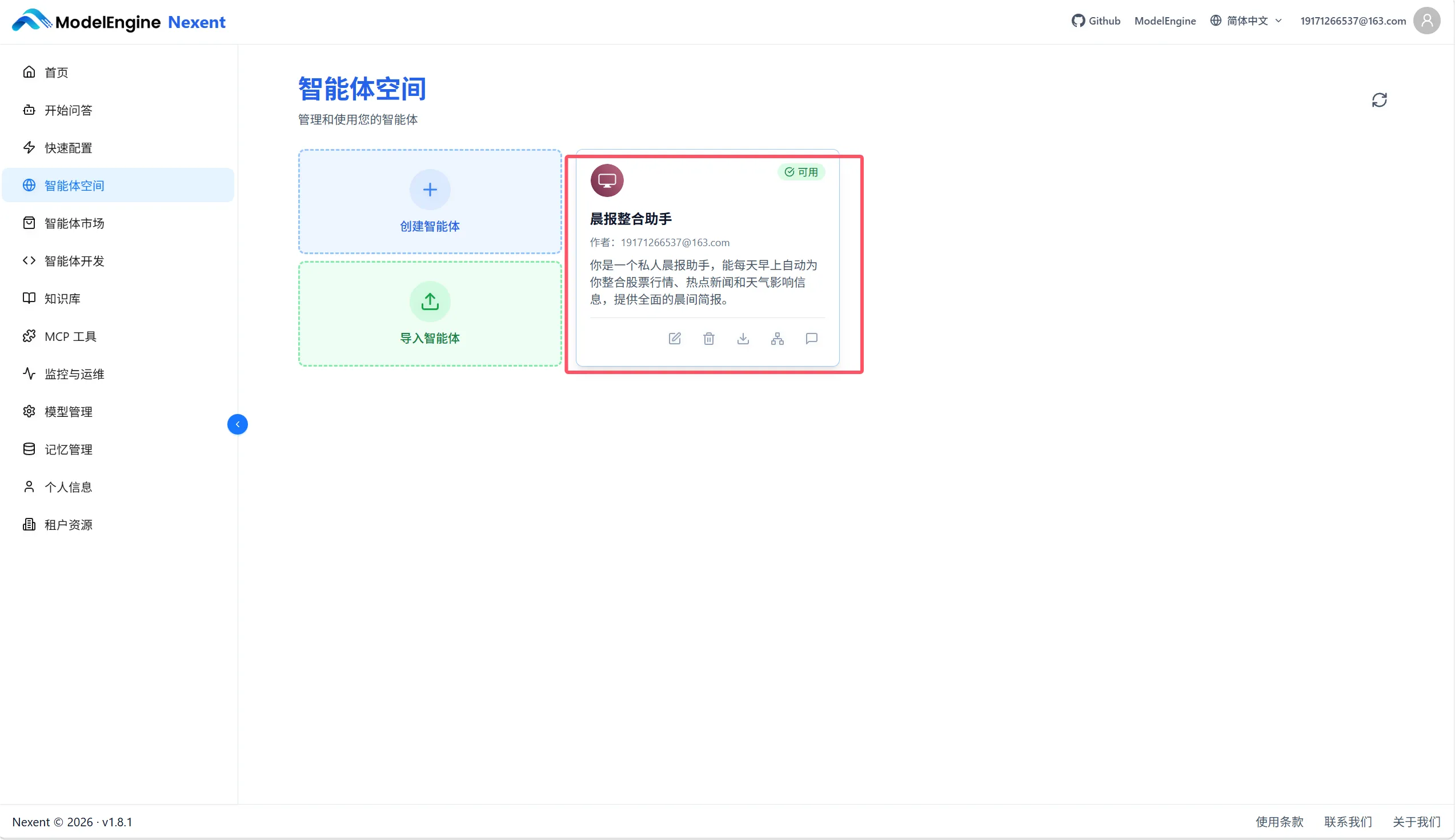Image resolution: width=1455 pixels, height=840 pixels.
Task: Export the agent via download icon
Action: pyautogui.click(x=743, y=339)
